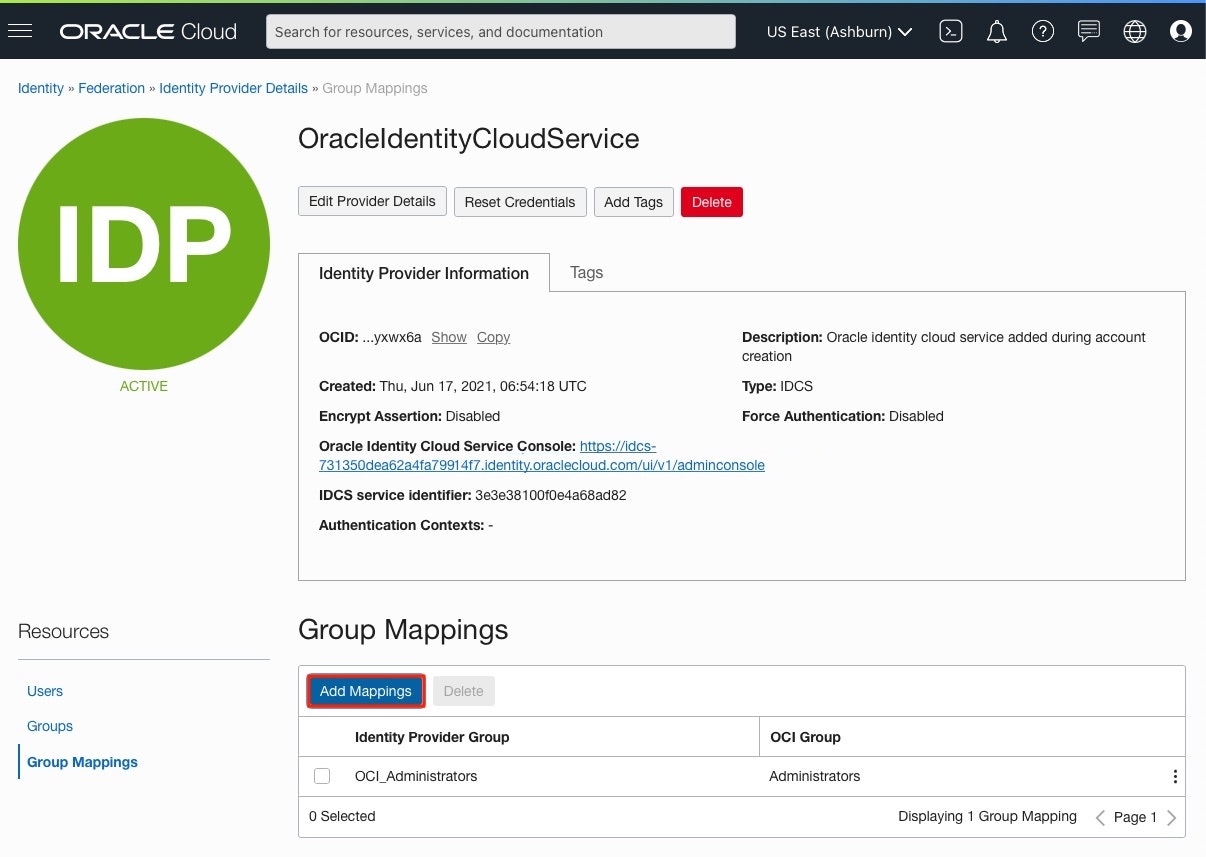Select the Identity Provider Information tab

pyautogui.click(x=424, y=273)
